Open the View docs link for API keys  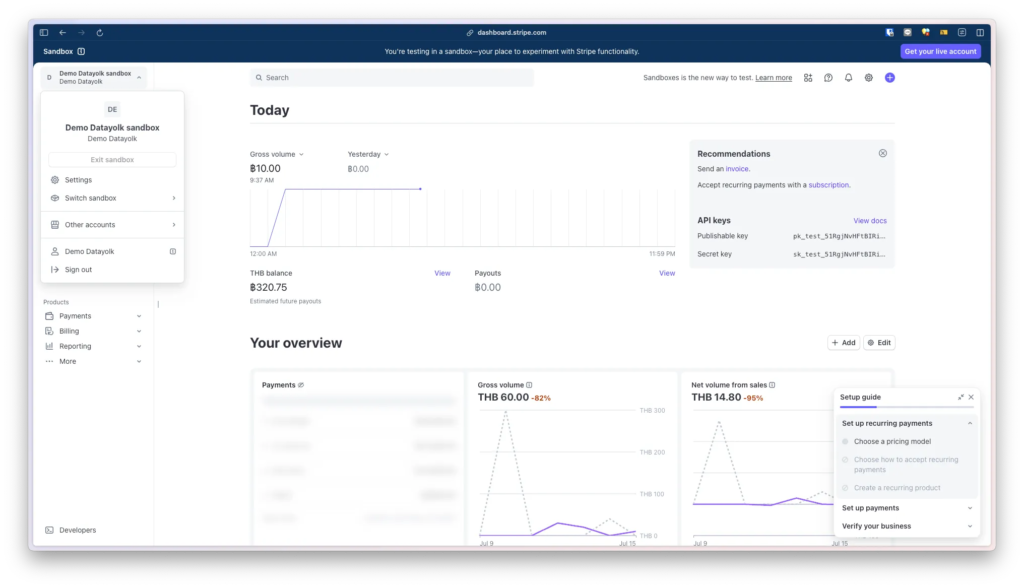click(x=870, y=221)
